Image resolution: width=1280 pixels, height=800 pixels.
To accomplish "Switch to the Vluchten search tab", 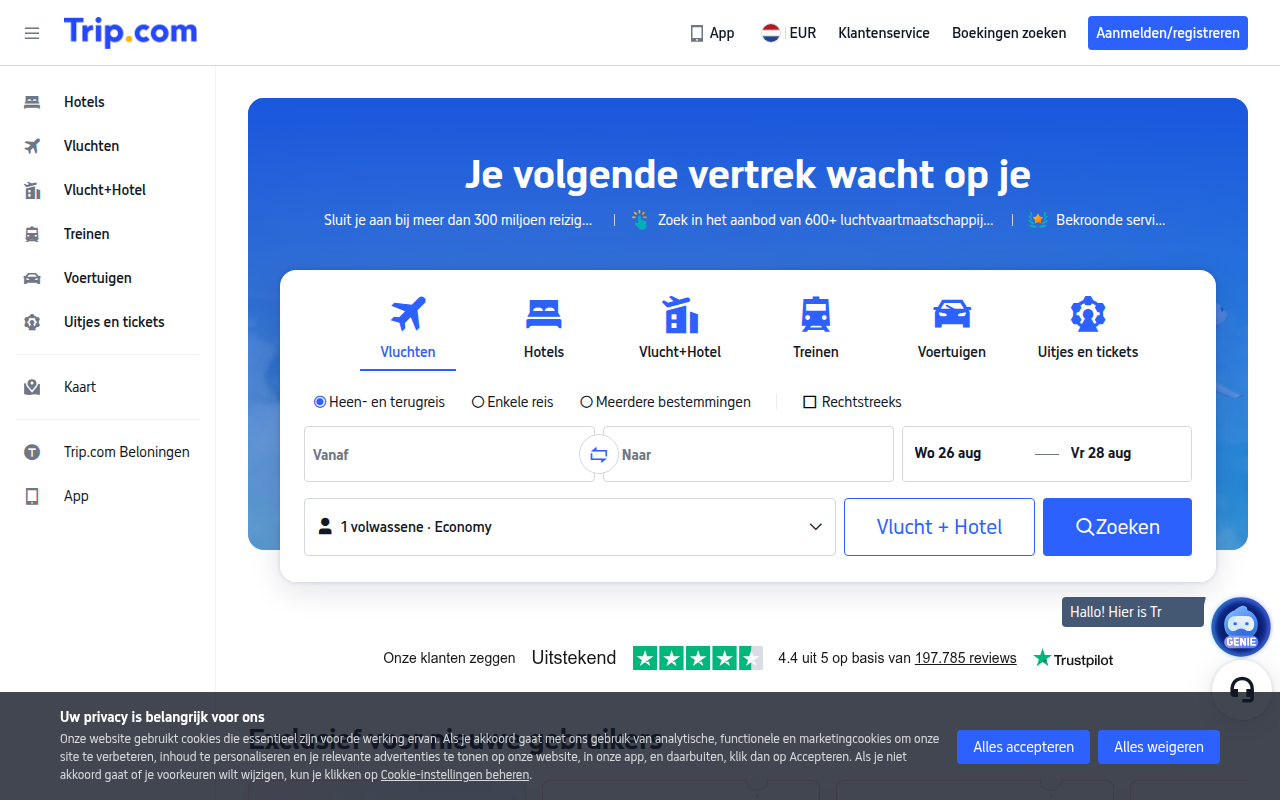I will pyautogui.click(x=408, y=329).
